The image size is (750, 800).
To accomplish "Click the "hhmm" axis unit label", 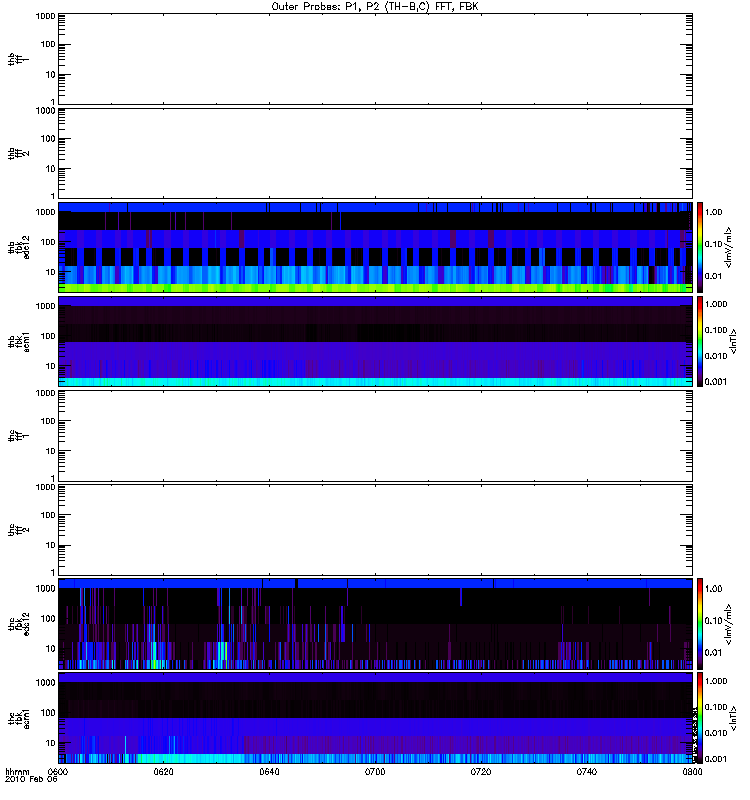I will pos(17,772).
